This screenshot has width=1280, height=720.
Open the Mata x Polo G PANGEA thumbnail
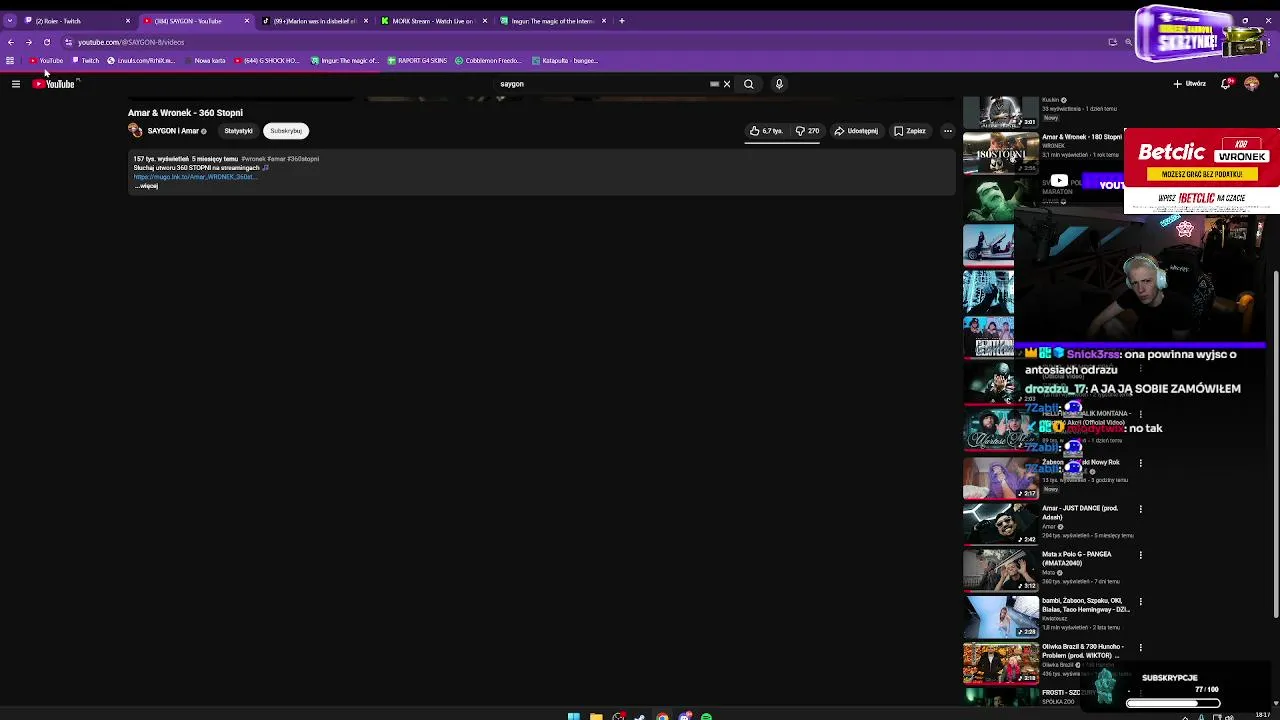(1000, 570)
